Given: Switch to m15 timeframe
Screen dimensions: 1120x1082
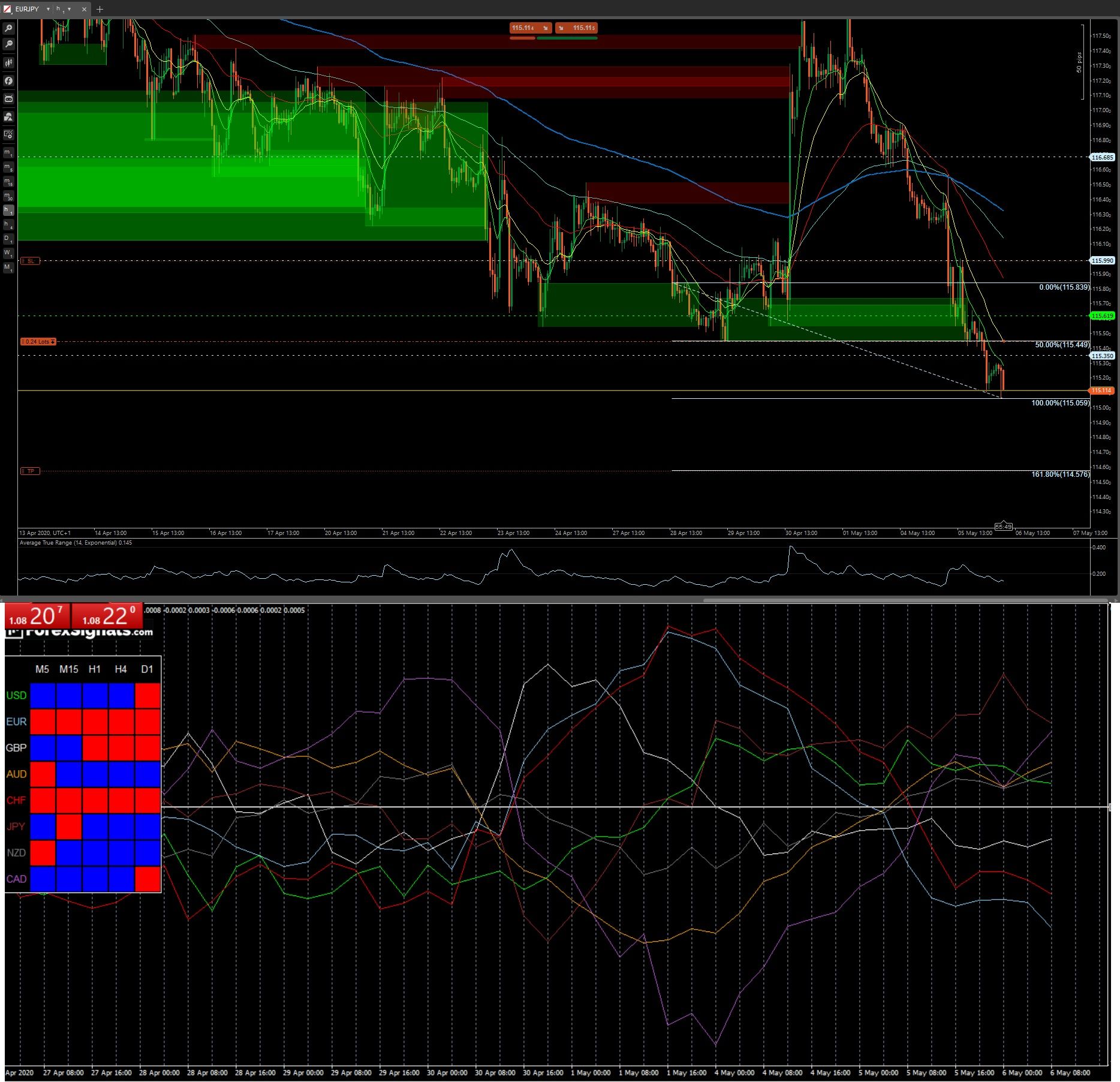Looking at the screenshot, I should (8, 182).
